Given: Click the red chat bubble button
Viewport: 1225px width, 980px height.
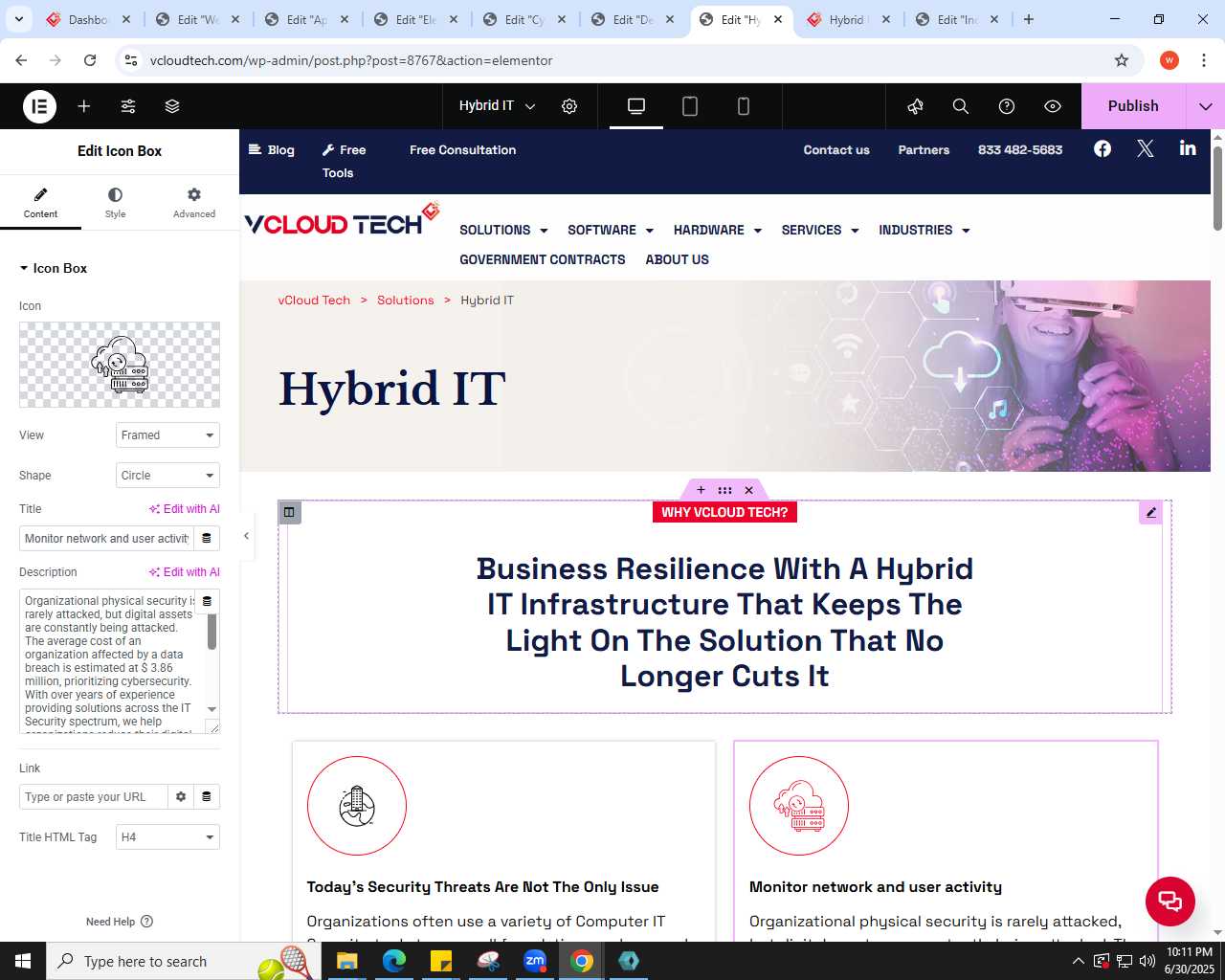Looking at the screenshot, I should click(1170, 902).
